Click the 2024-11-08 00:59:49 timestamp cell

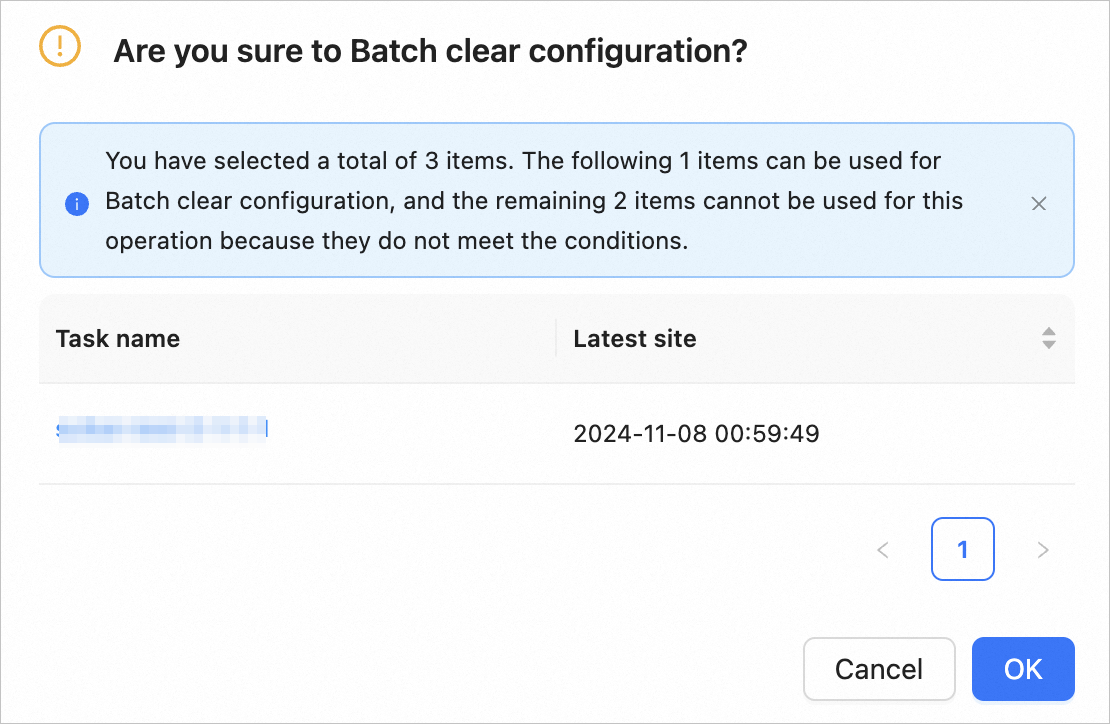[696, 433]
